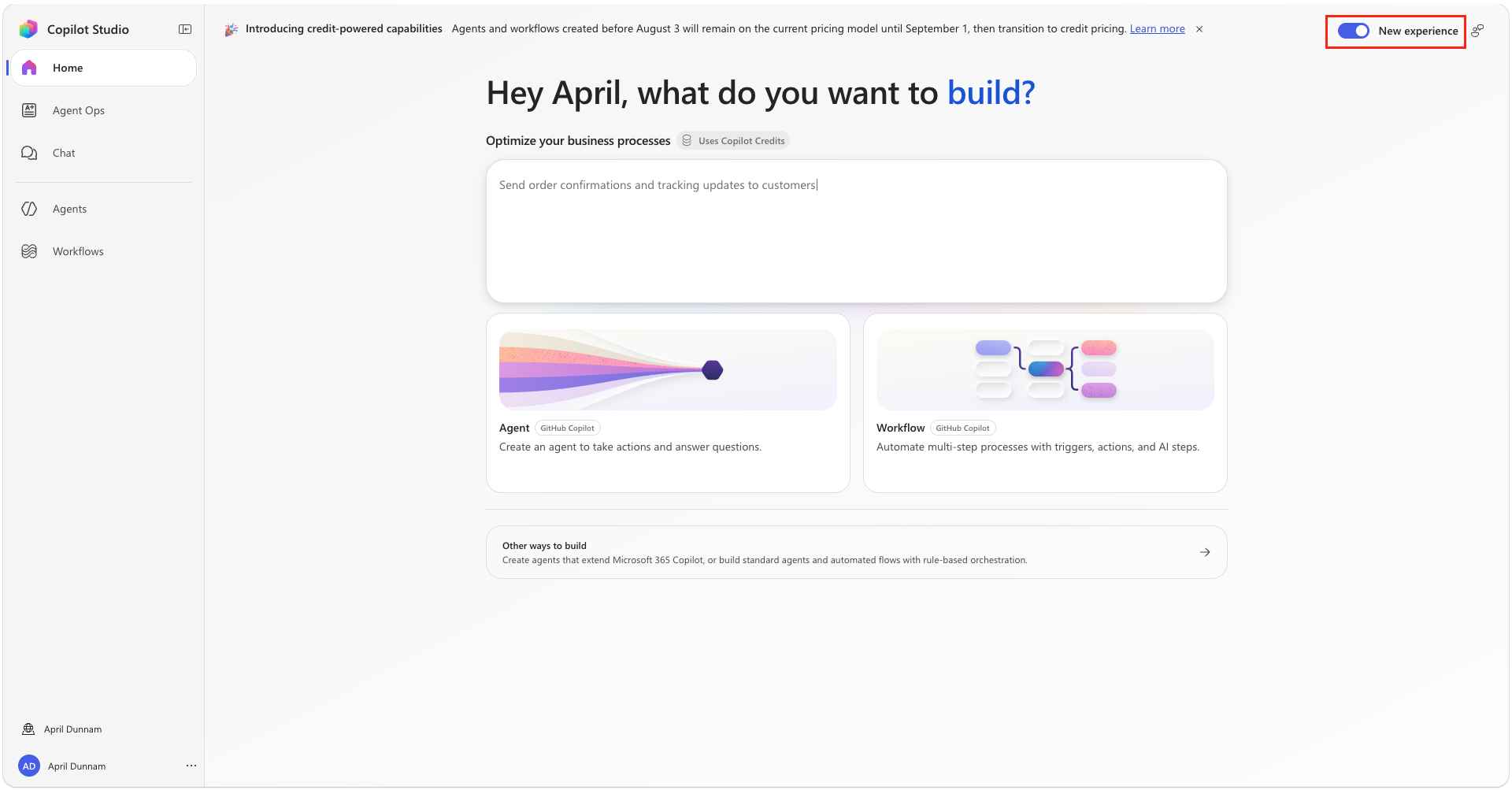Click the arrow in Other ways to build
The height and width of the screenshot is (790, 1512).
(1205, 552)
